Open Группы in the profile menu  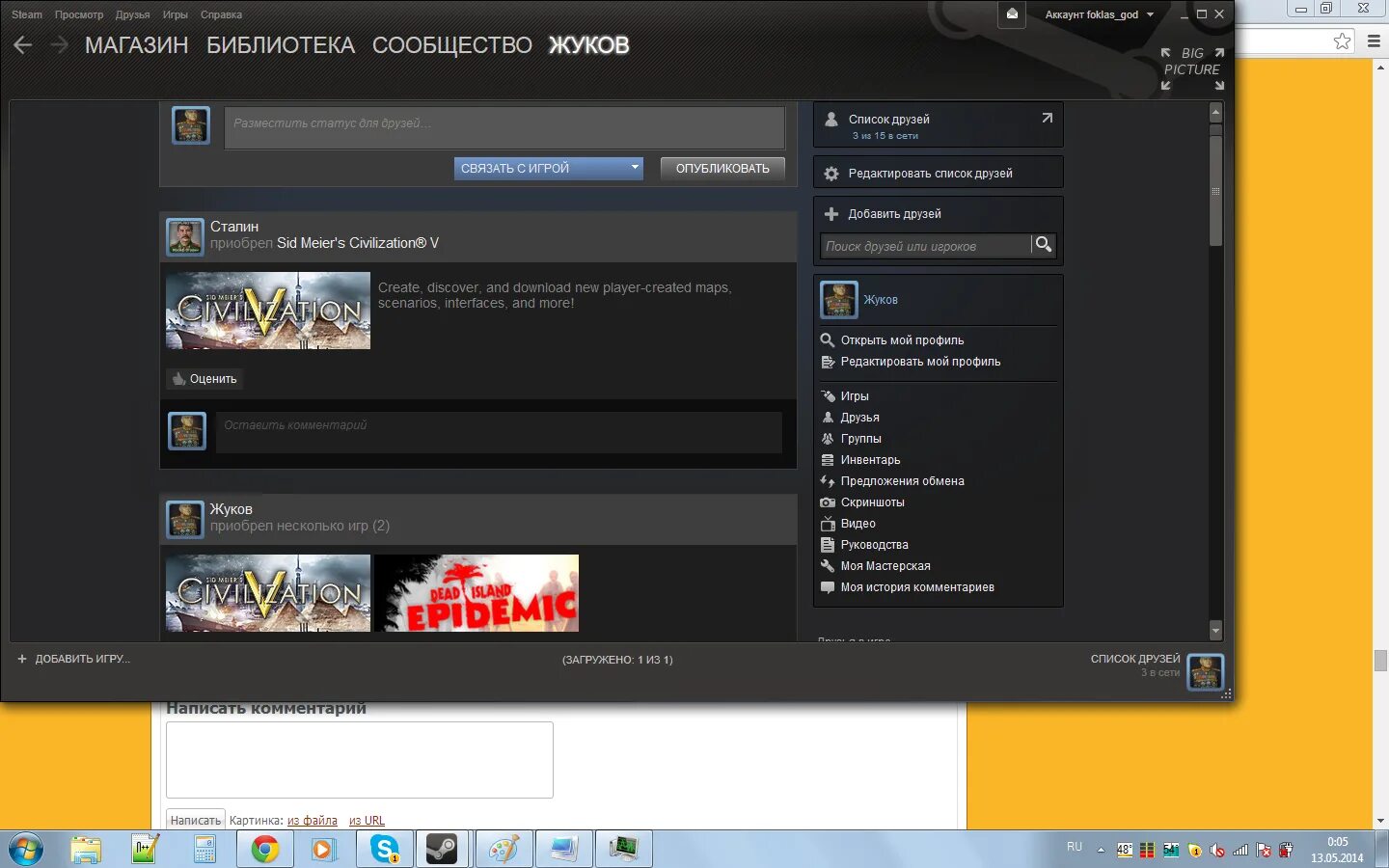(x=860, y=439)
